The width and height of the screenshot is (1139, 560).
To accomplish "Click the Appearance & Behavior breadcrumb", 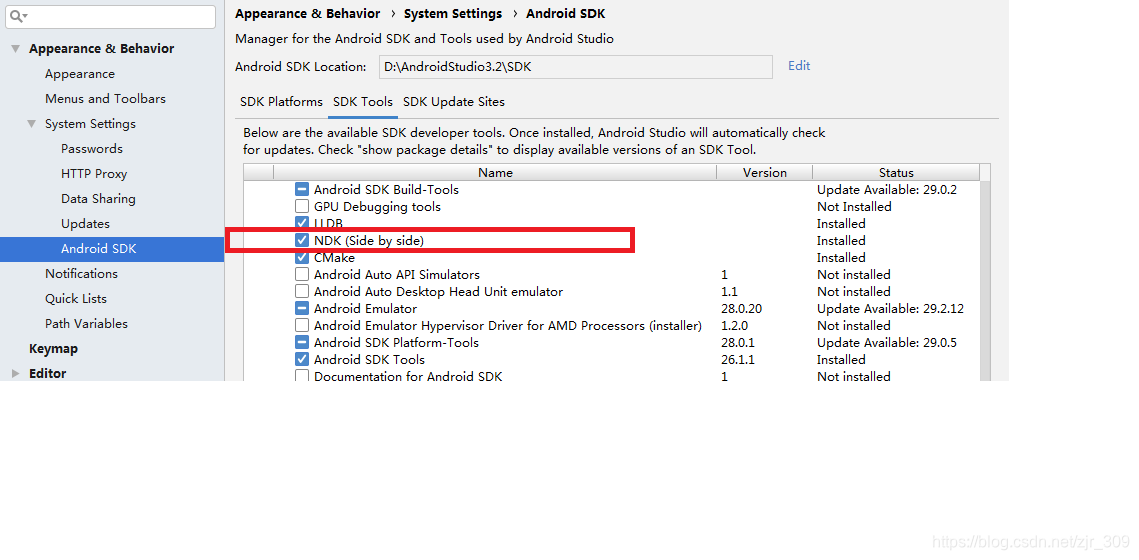I will (307, 14).
